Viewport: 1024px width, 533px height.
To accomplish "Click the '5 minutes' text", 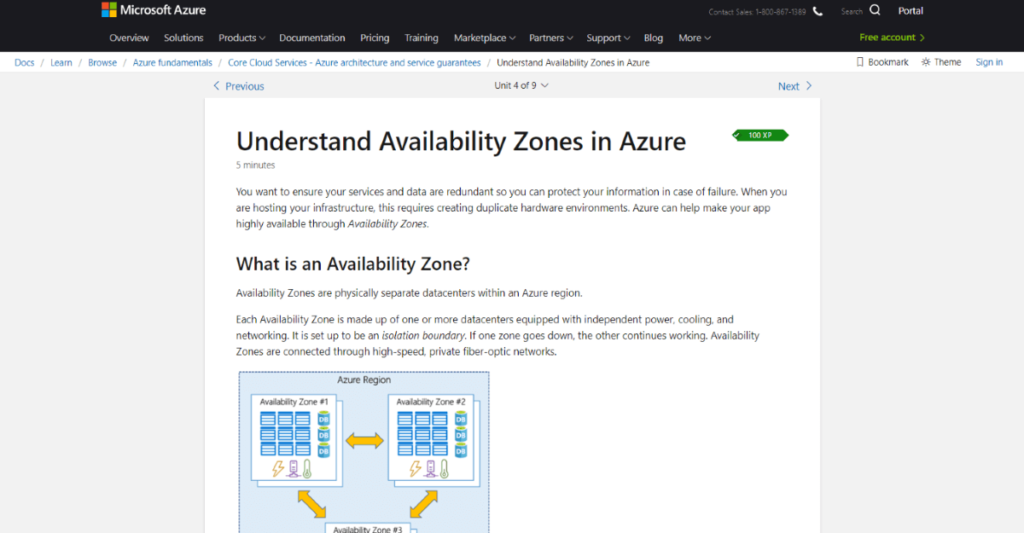I will coord(255,165).
